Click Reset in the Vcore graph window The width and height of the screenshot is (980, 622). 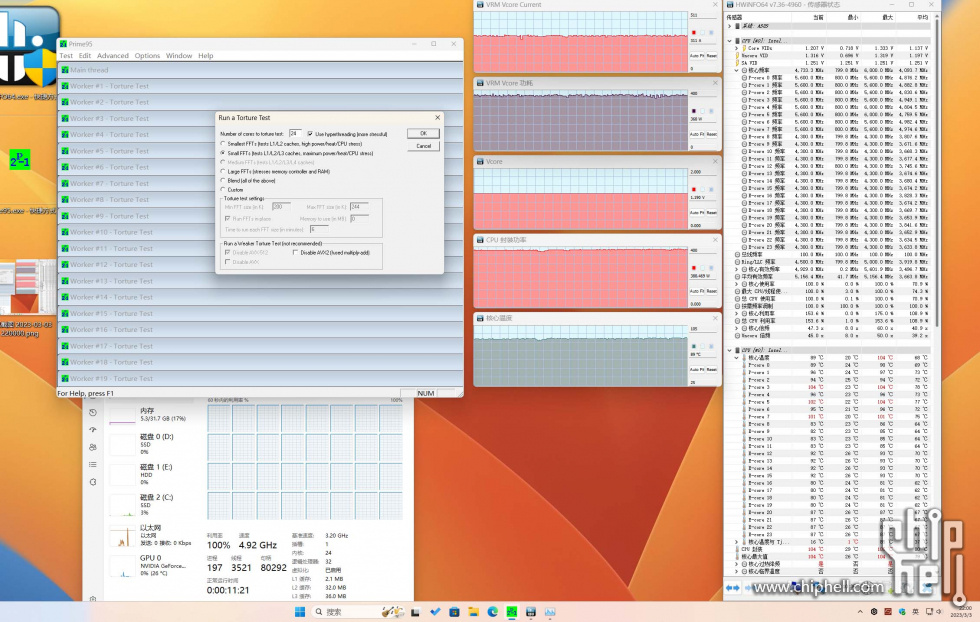click(x=711, y=213)
